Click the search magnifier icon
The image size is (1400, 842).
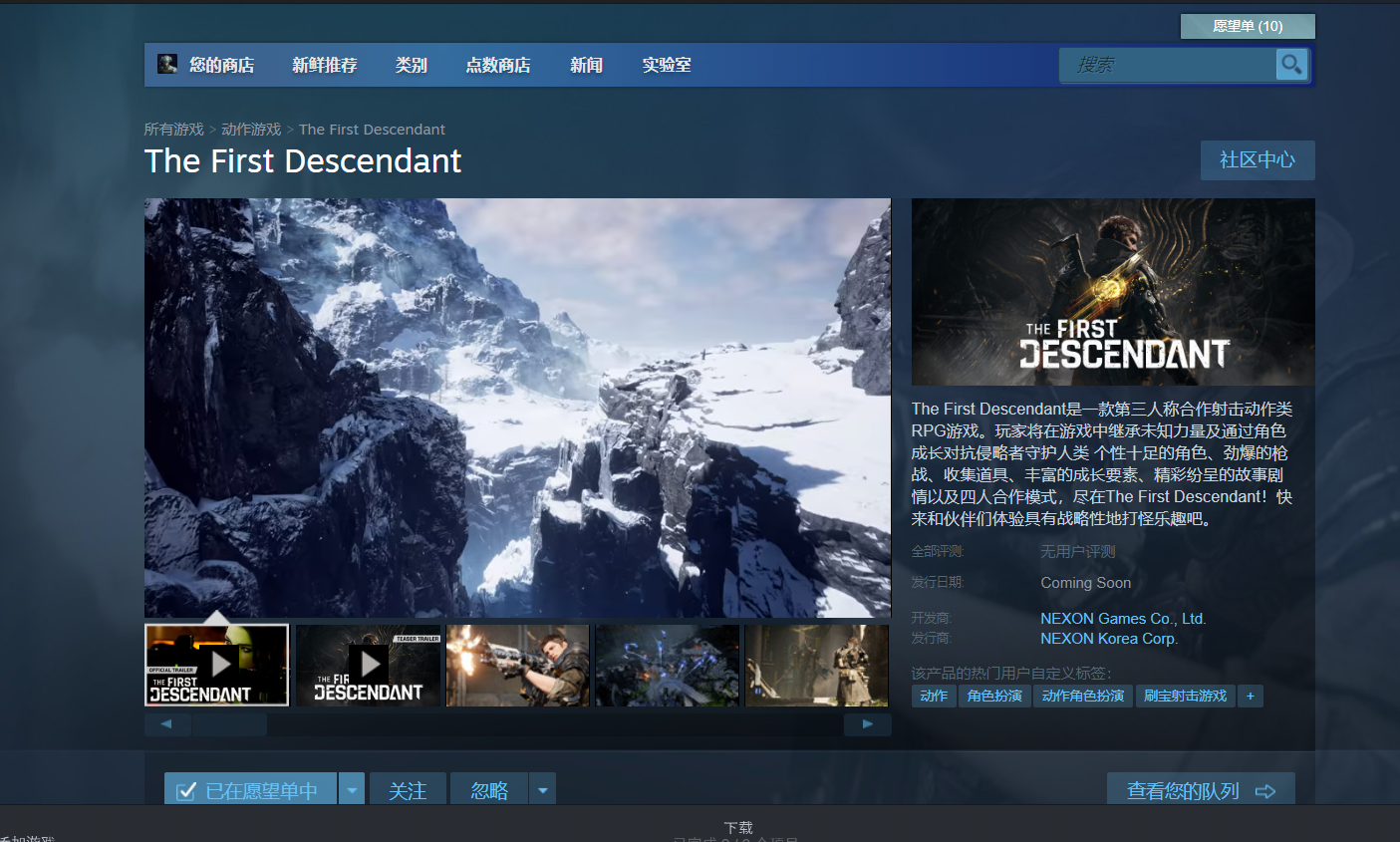click(x=1291, y=65)
